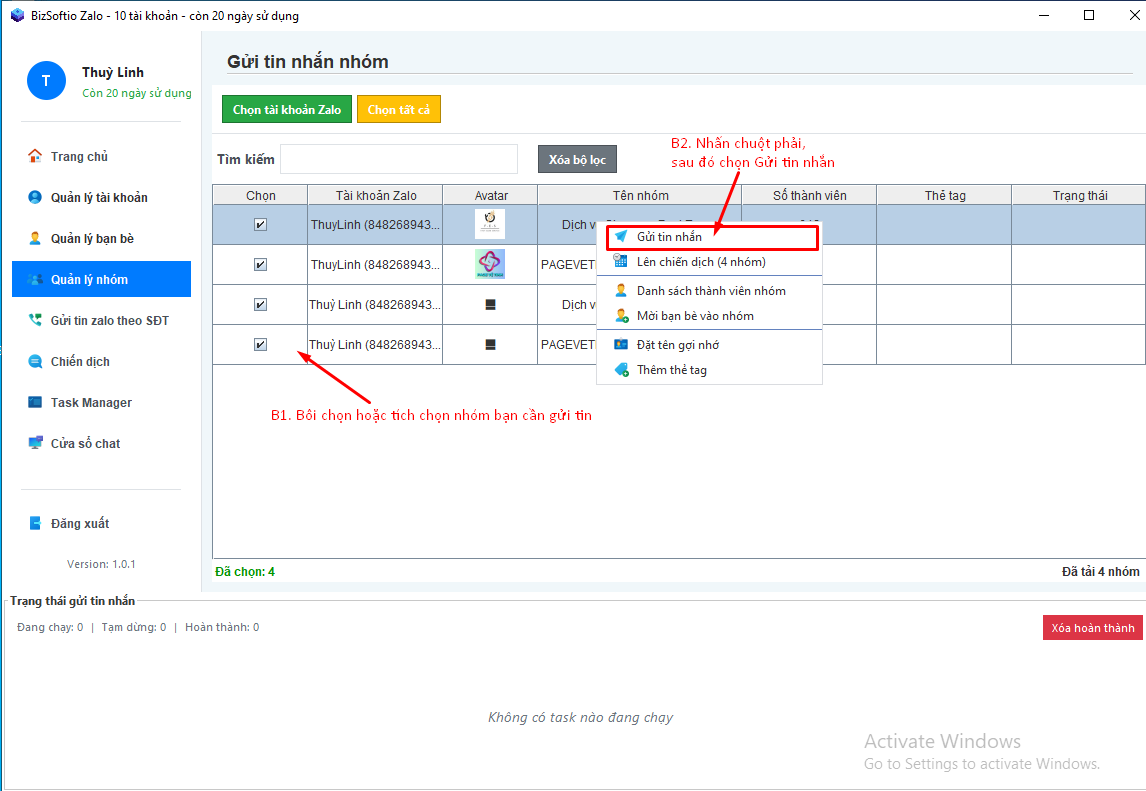This screenshot has height=791, width=1146.
Task: Click the Số thành viên column header
Action: click(x=809, y=196)
